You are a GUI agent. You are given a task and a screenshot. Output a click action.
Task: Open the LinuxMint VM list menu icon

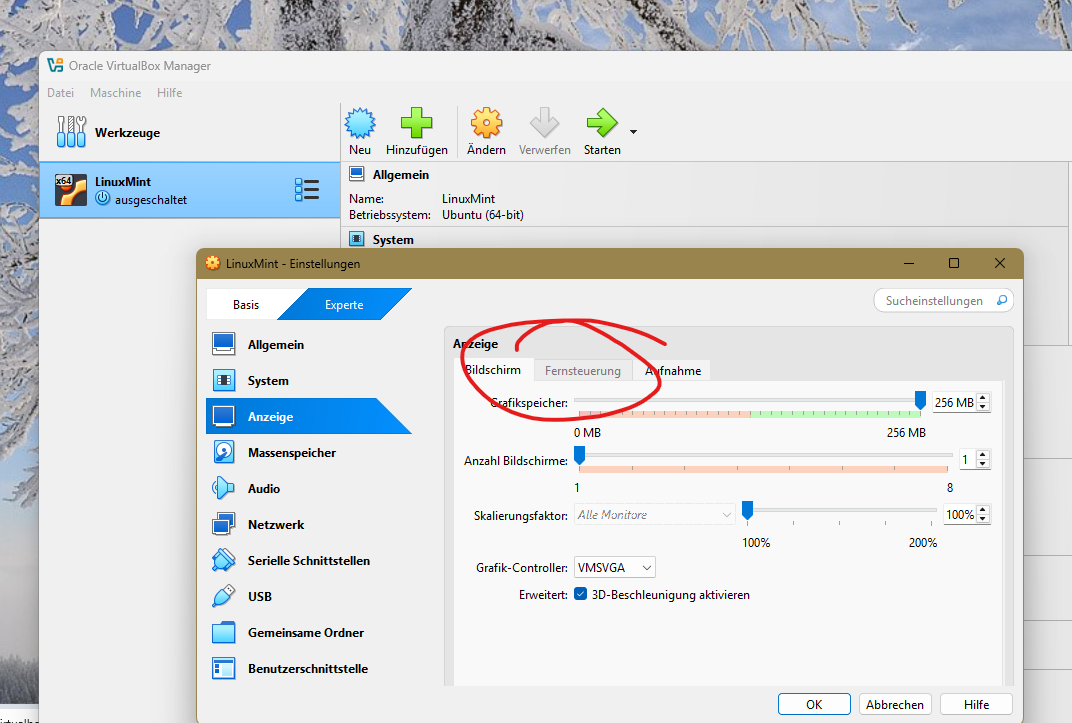point(307,190)
